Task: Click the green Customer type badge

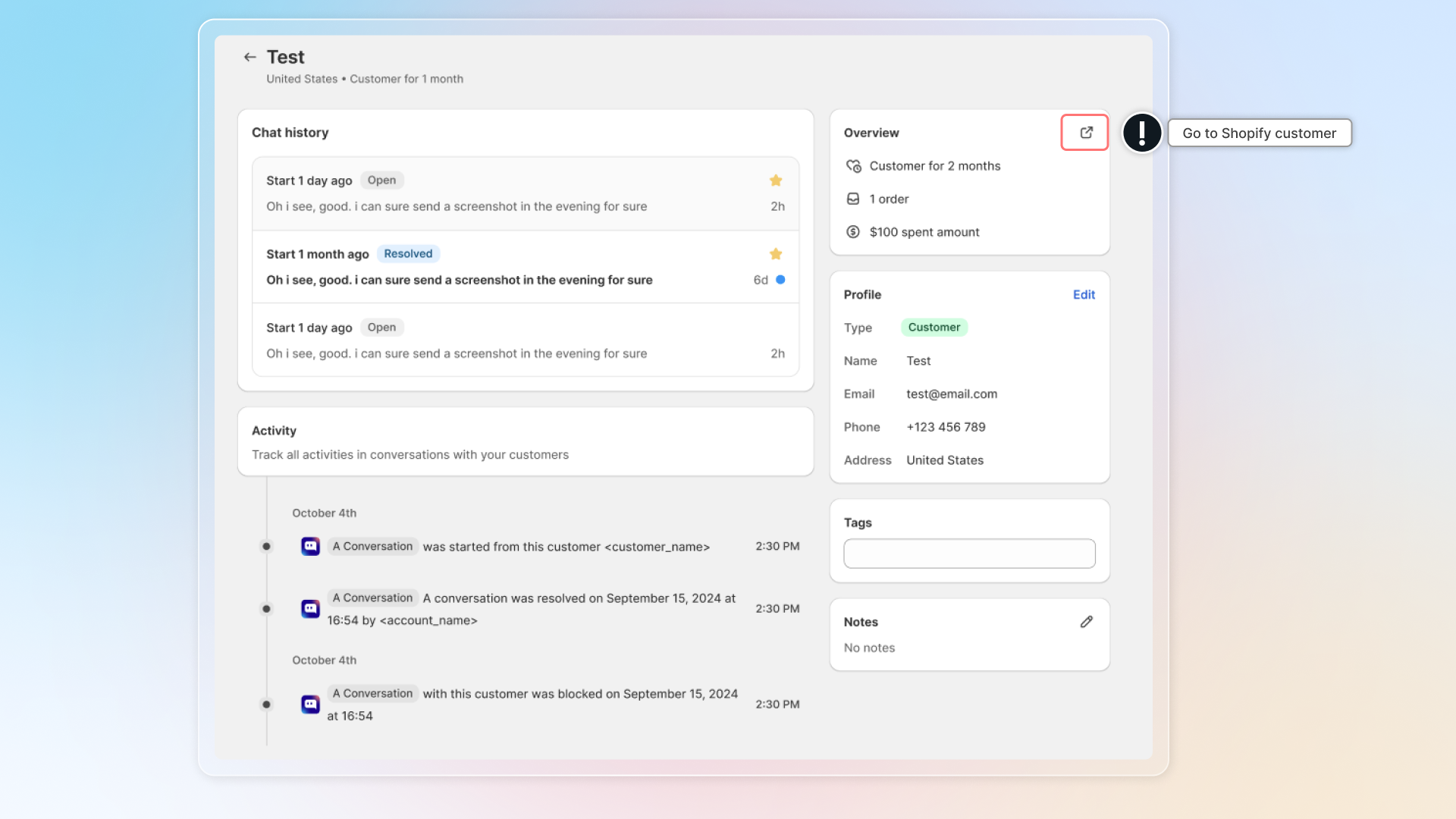Action: (x=934, y=328)
